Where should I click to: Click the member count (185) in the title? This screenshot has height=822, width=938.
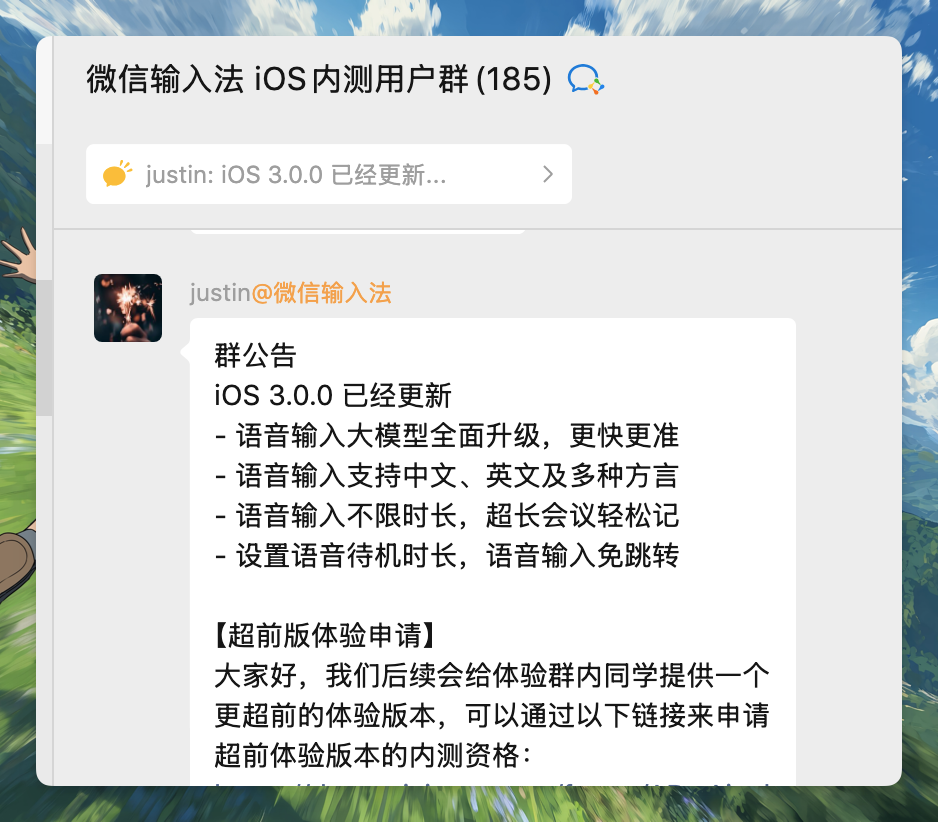click(x=514, y=79)
